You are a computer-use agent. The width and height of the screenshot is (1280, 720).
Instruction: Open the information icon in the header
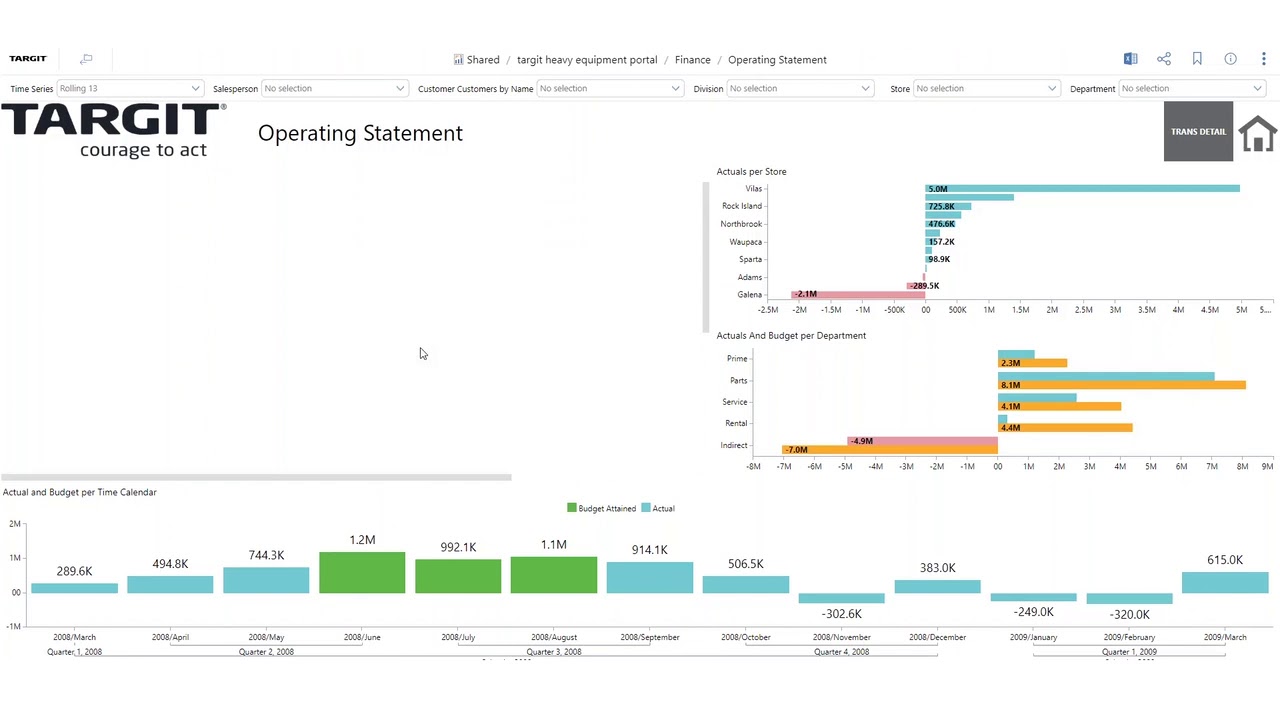[1231, 59]
